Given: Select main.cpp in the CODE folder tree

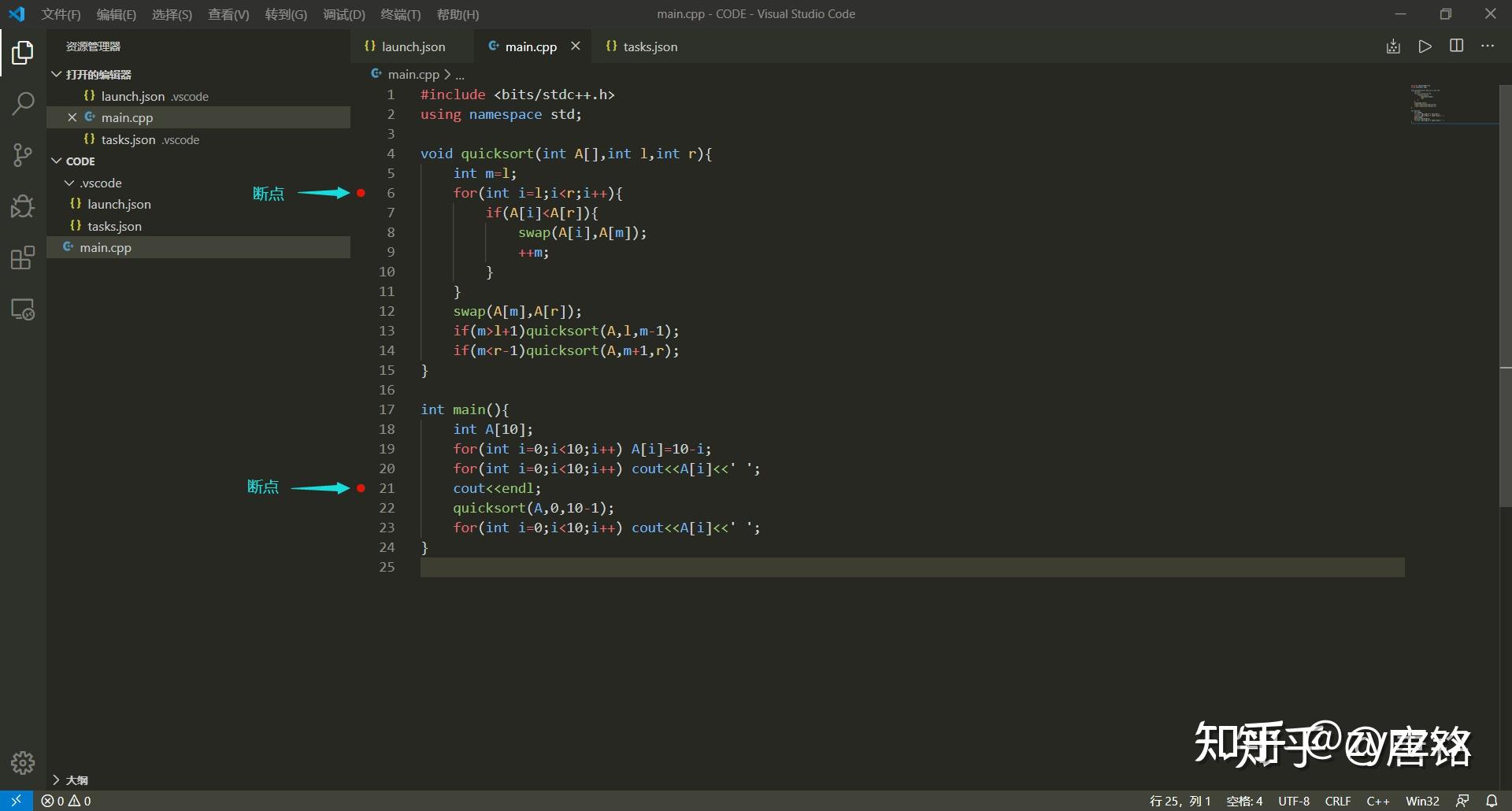Looking at the screenshot, I should [x=198, y=247].
